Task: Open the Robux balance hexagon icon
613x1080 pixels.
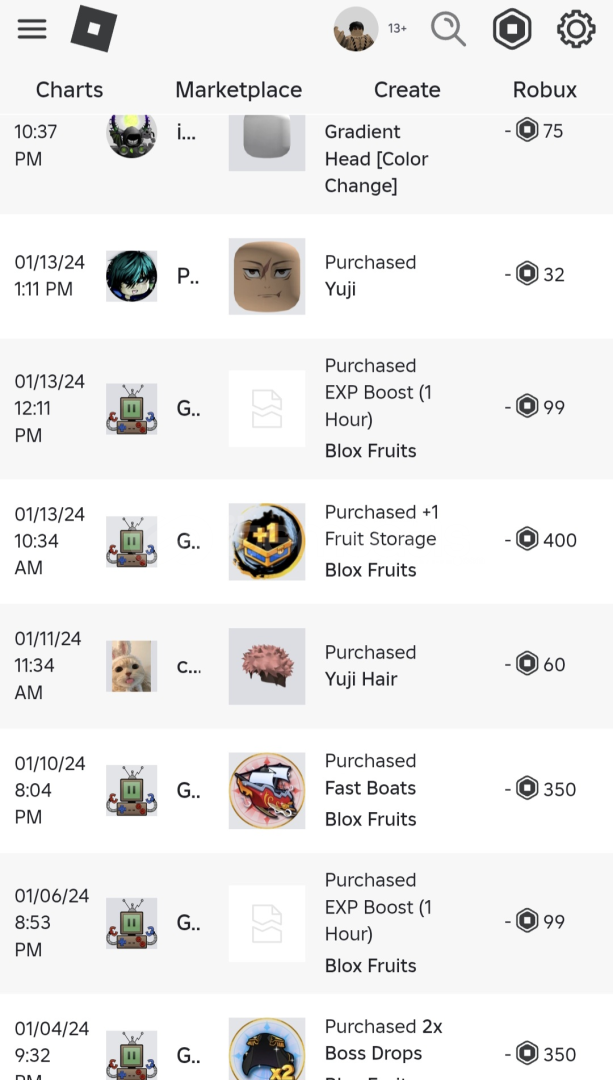Action: tap(512, 29)
